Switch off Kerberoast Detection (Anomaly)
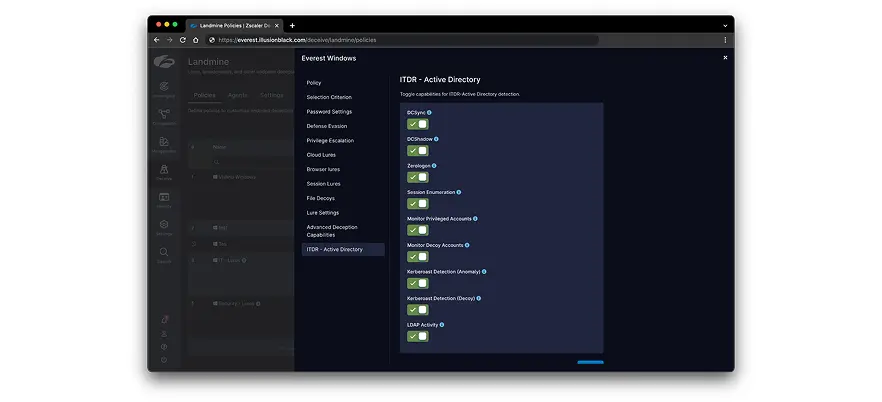The image size is (882, 402). 417,283
